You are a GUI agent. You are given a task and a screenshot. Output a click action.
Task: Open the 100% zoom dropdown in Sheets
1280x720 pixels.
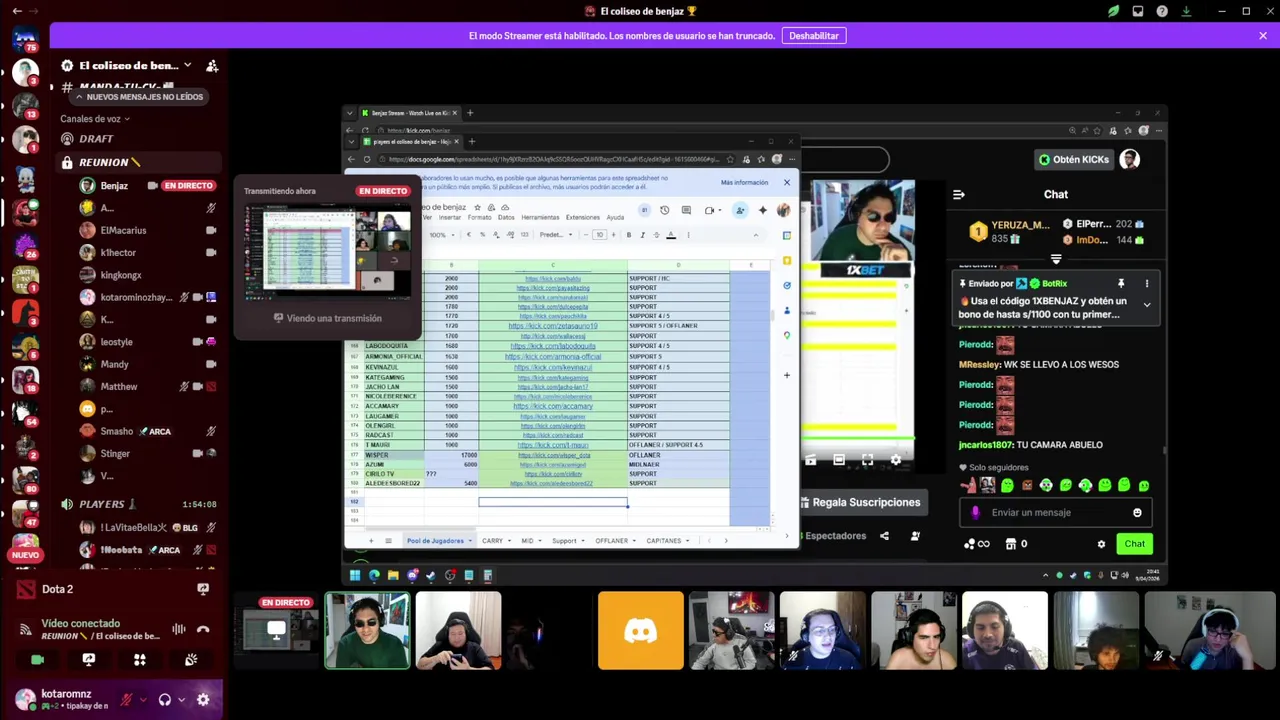(441, 235)
